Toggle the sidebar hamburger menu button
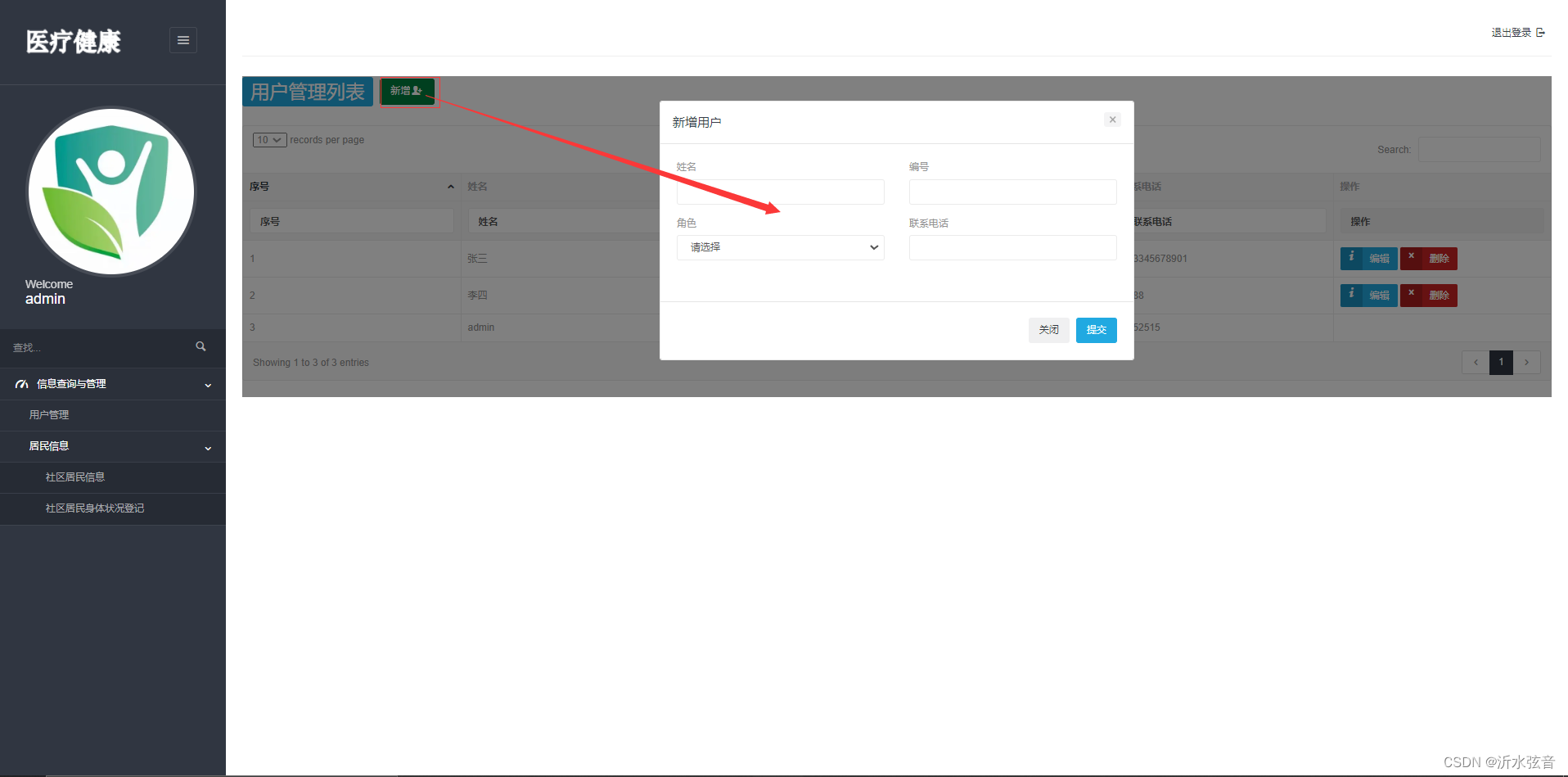The height and width of the screenshot is (777, 1568). [183, 40]
